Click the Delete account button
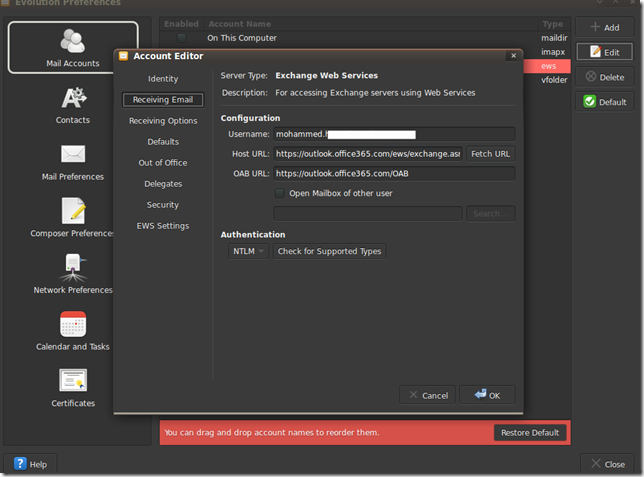This screenshot has height=477, width=644. click(x=605, y=77)
